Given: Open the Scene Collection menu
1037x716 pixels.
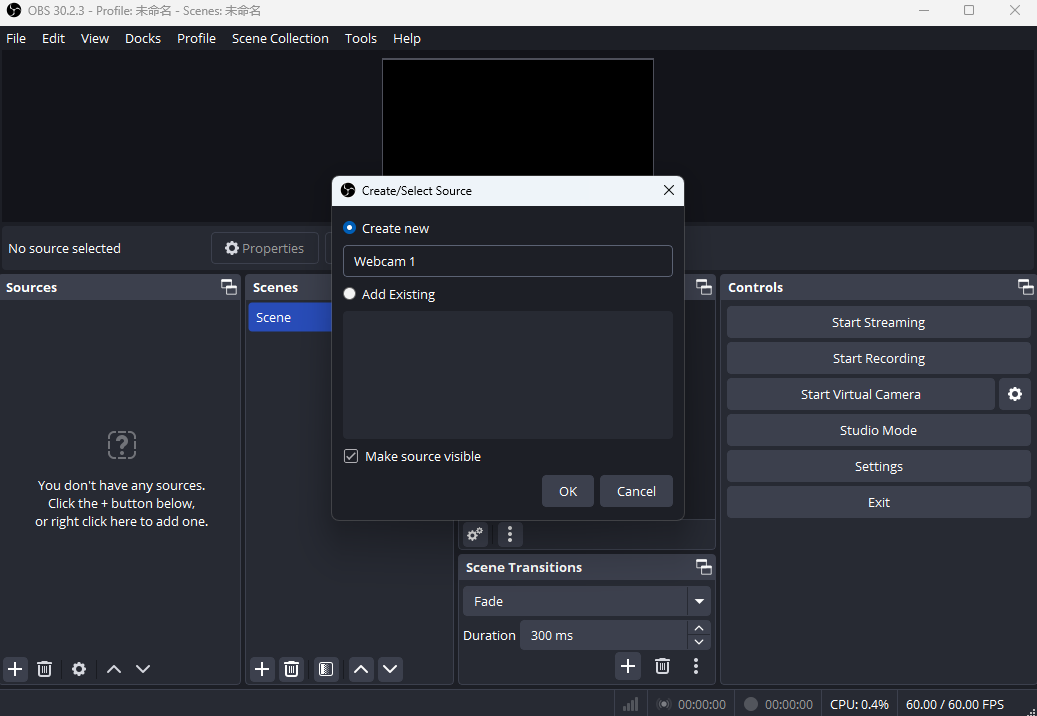Looking at the screenshot, I should [x=280, y=38].
